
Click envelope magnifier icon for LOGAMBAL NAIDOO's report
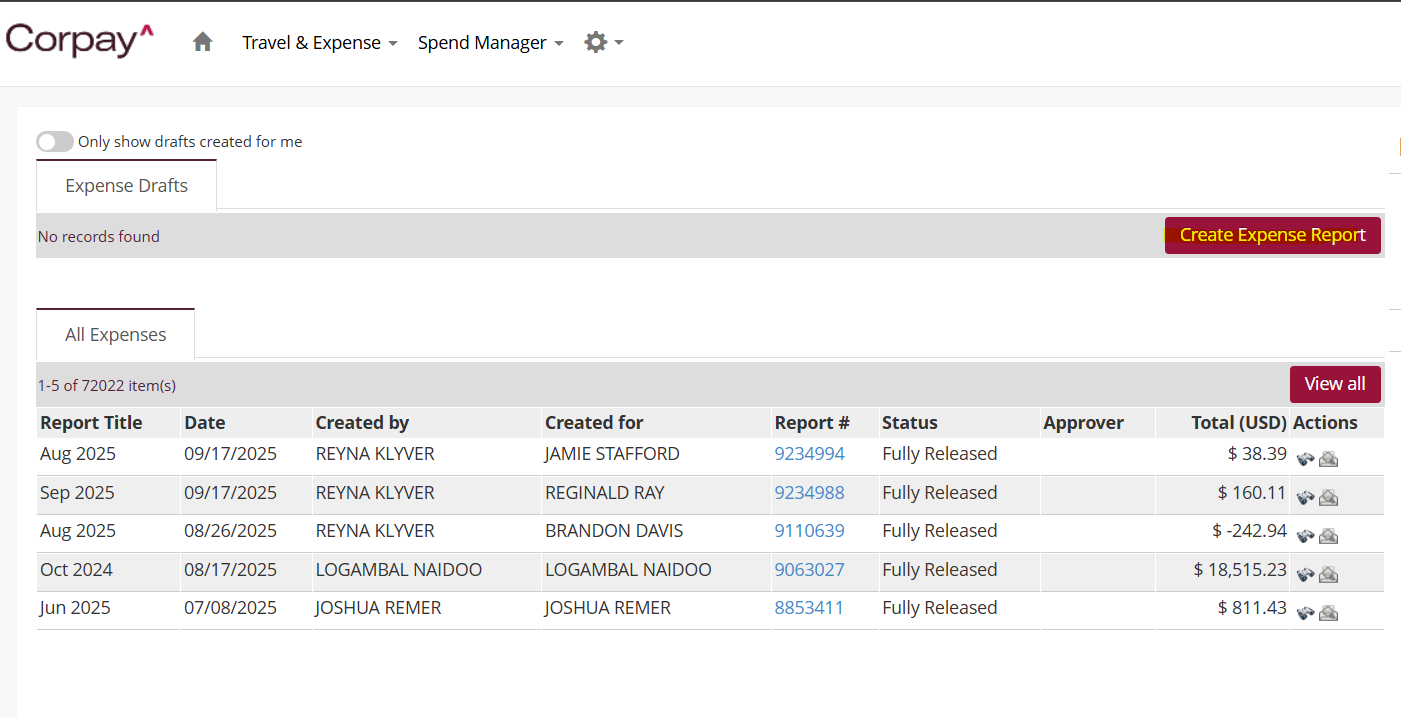(x=1328, y=574)
